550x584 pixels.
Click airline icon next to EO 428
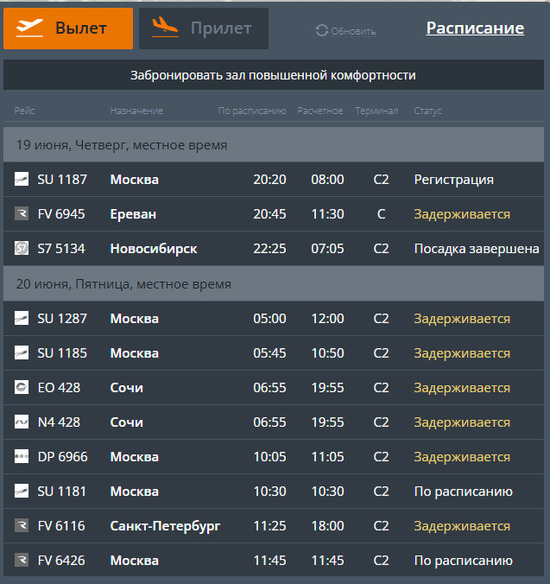[22, 387]
